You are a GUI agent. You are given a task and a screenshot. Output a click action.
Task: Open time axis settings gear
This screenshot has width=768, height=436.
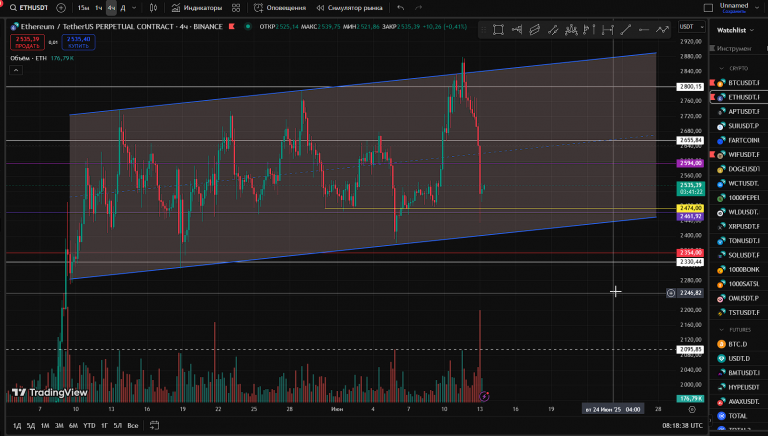692,409
